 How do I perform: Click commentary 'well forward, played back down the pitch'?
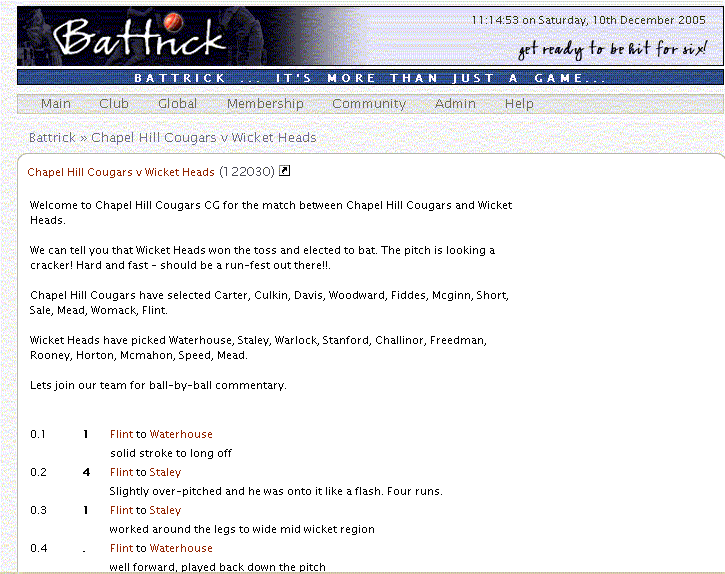coord(217,567)
